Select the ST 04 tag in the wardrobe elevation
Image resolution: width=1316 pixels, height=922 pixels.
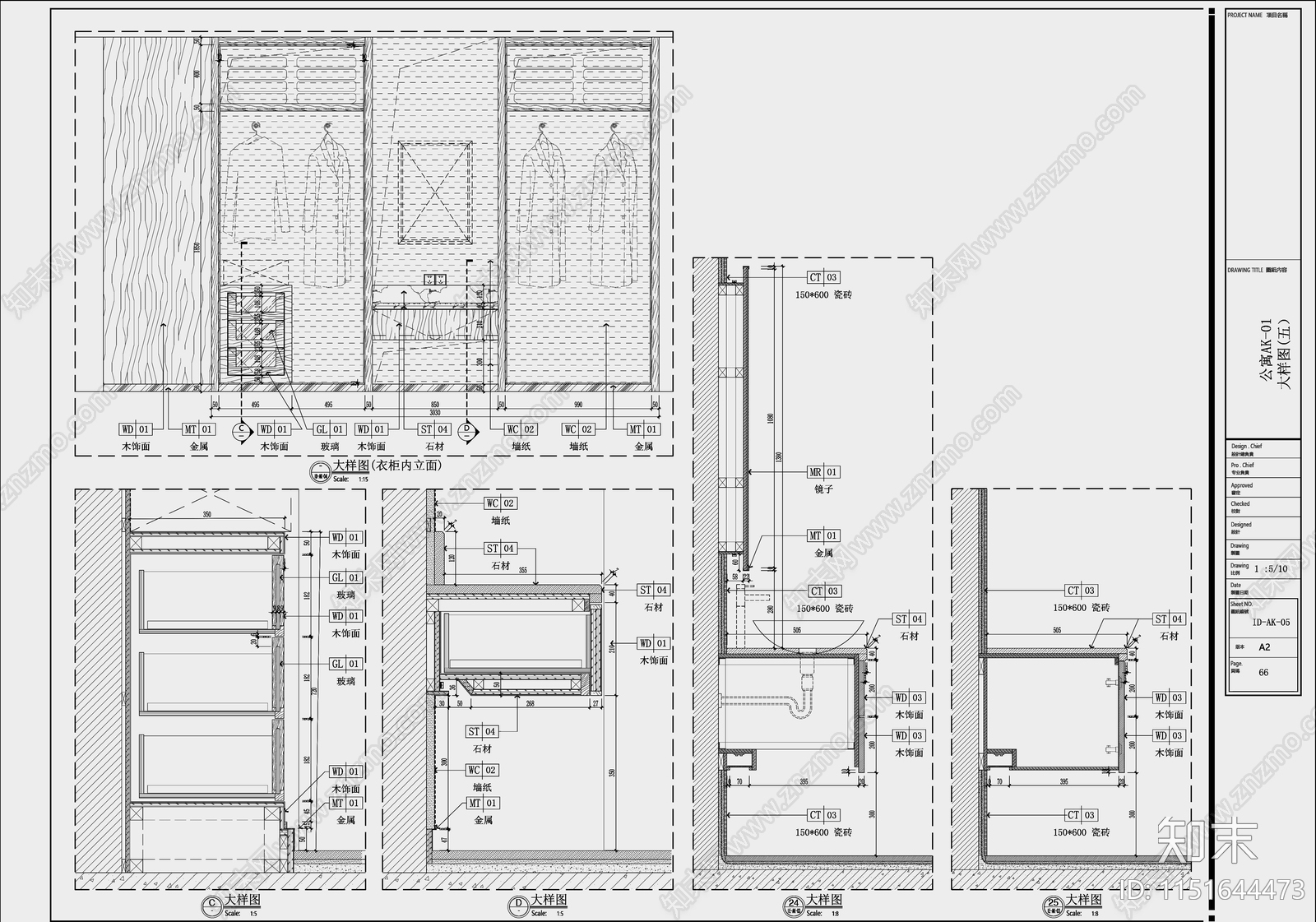point(434,429)
